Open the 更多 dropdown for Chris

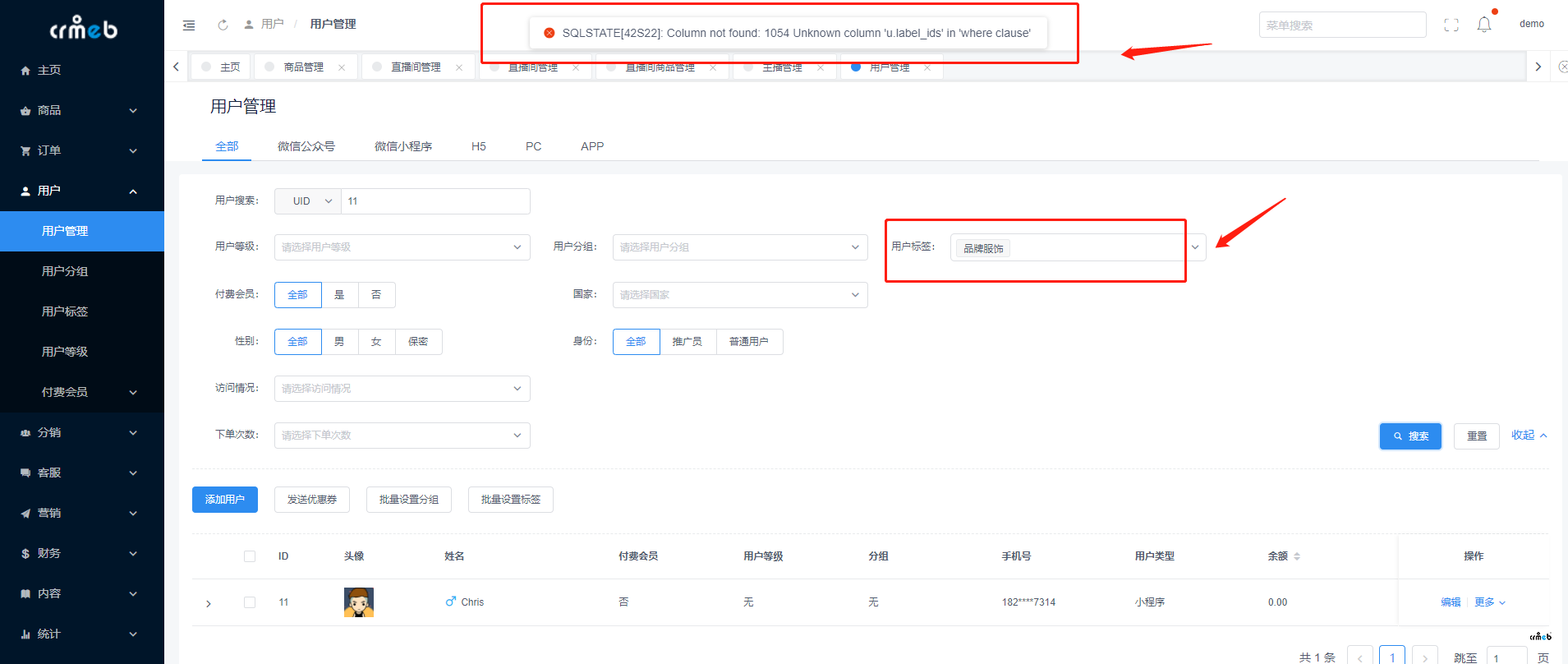click(x=1490, y=602)
